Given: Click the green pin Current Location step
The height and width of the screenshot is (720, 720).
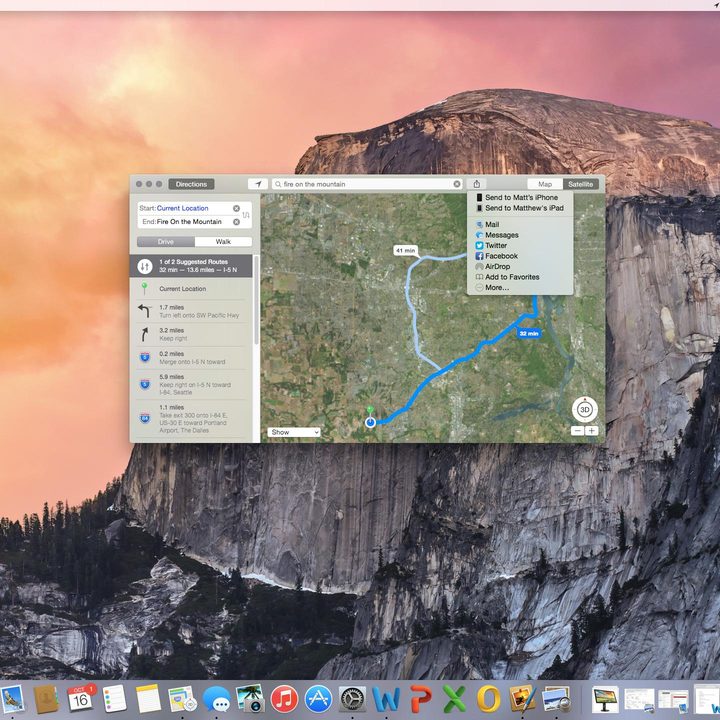Looking at the screenshot, I should tap(191, 289).
